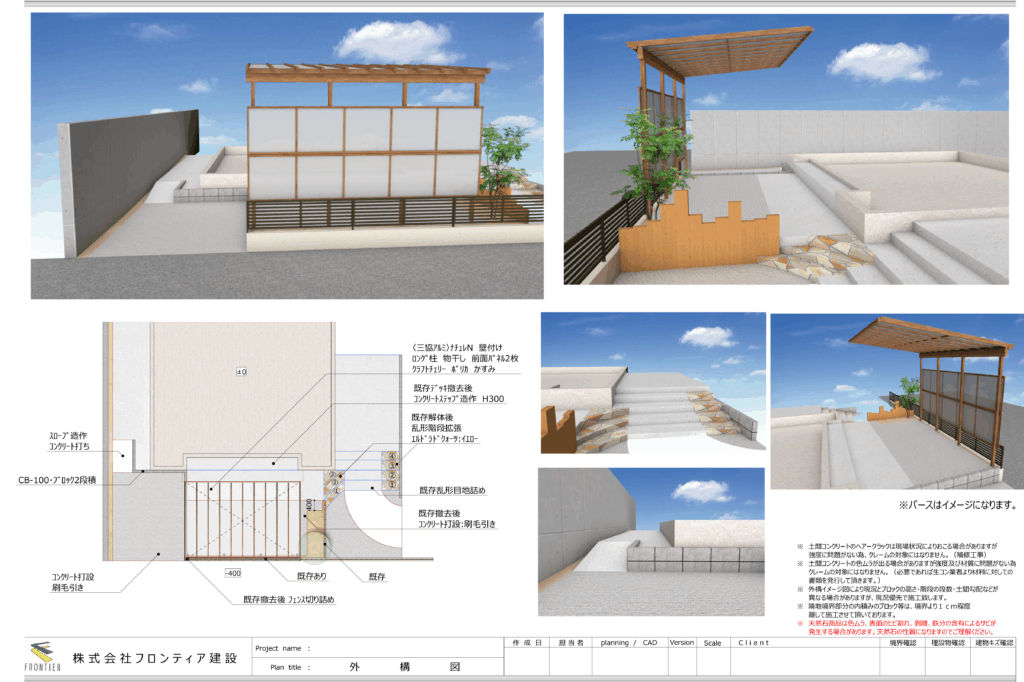
Task: Open the top-left front pergola rendering
Action: tap(287, 155)
